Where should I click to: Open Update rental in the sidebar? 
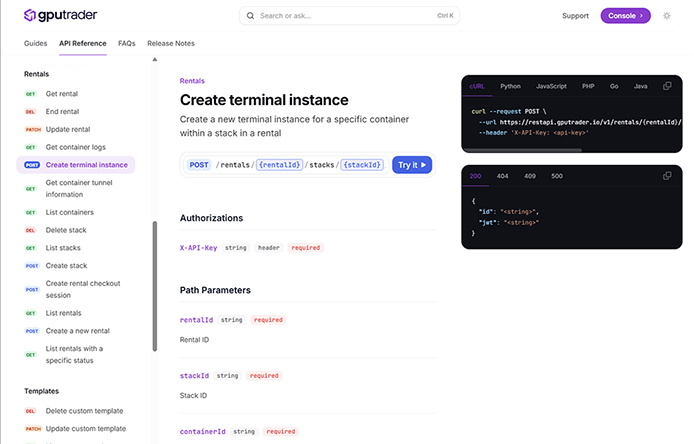(x=68, y=129)
